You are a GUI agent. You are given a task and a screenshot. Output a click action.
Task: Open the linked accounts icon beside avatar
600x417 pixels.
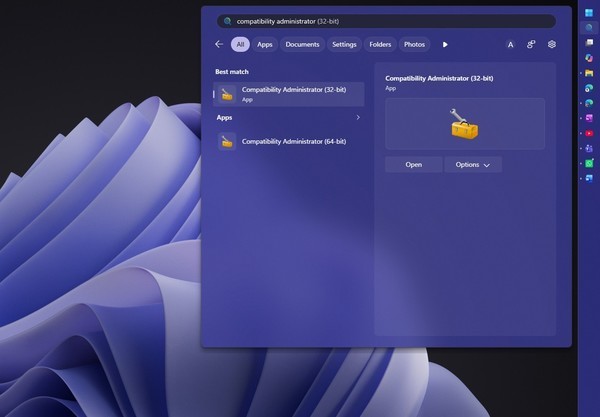(531, 44)
